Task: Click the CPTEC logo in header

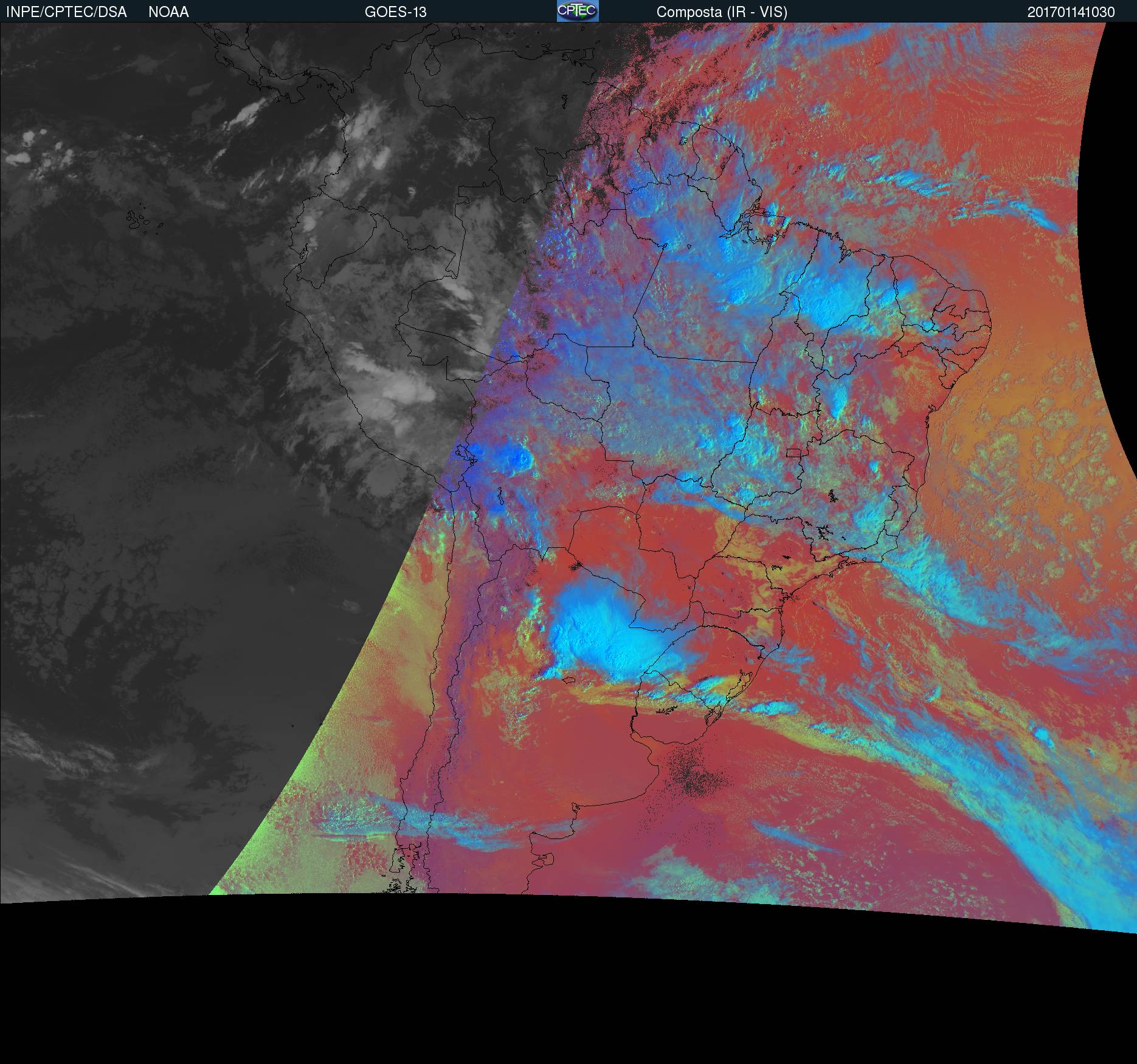Action: tap(578, 11)
